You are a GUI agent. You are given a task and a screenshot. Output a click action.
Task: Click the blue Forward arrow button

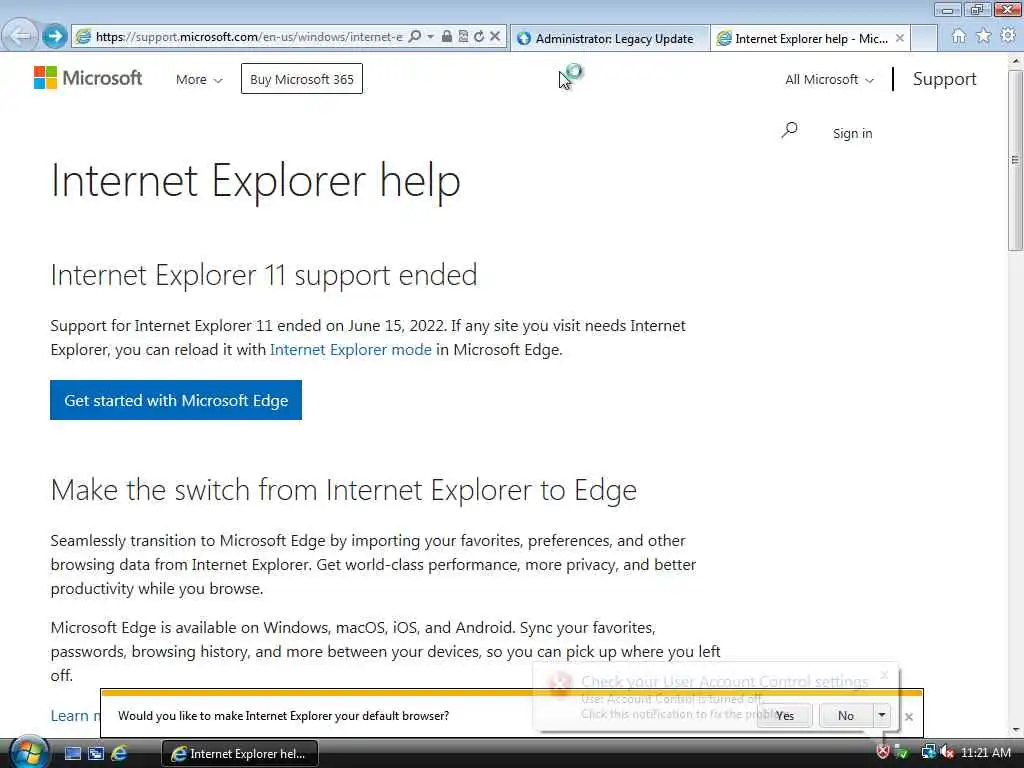point(55,36)
